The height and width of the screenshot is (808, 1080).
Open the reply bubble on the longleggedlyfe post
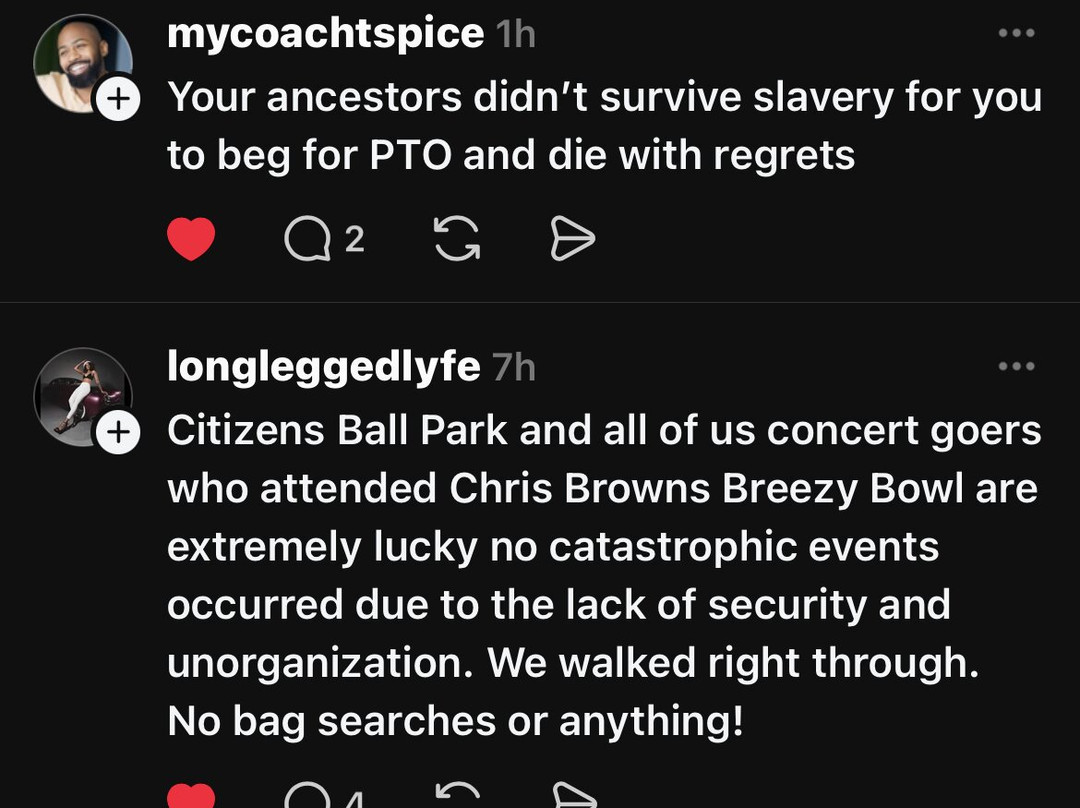305,798
